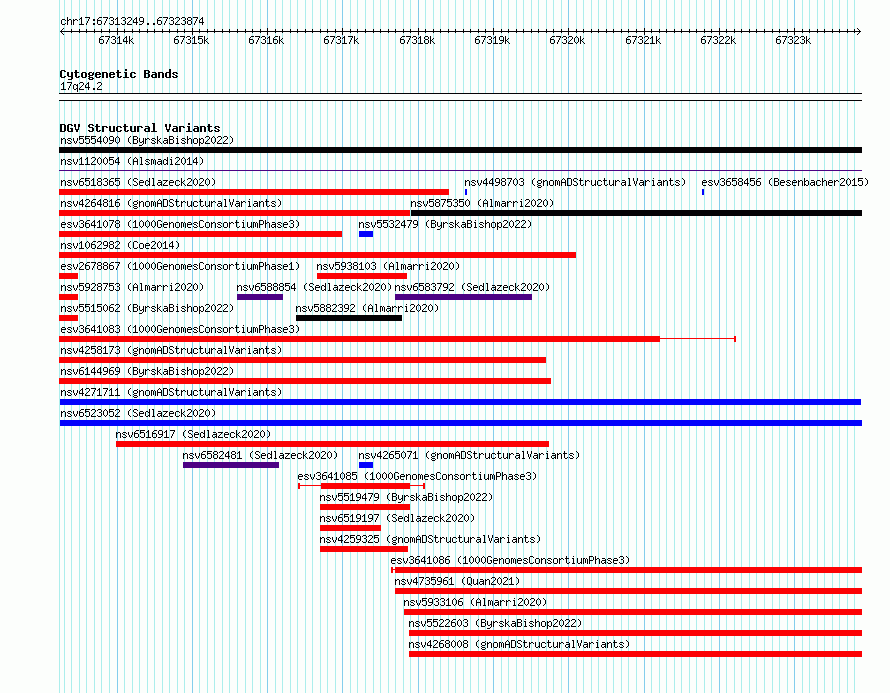Viewport: 890px width, 693px height.
Task: Click the 67318k ruler position label
Action: 417,40
